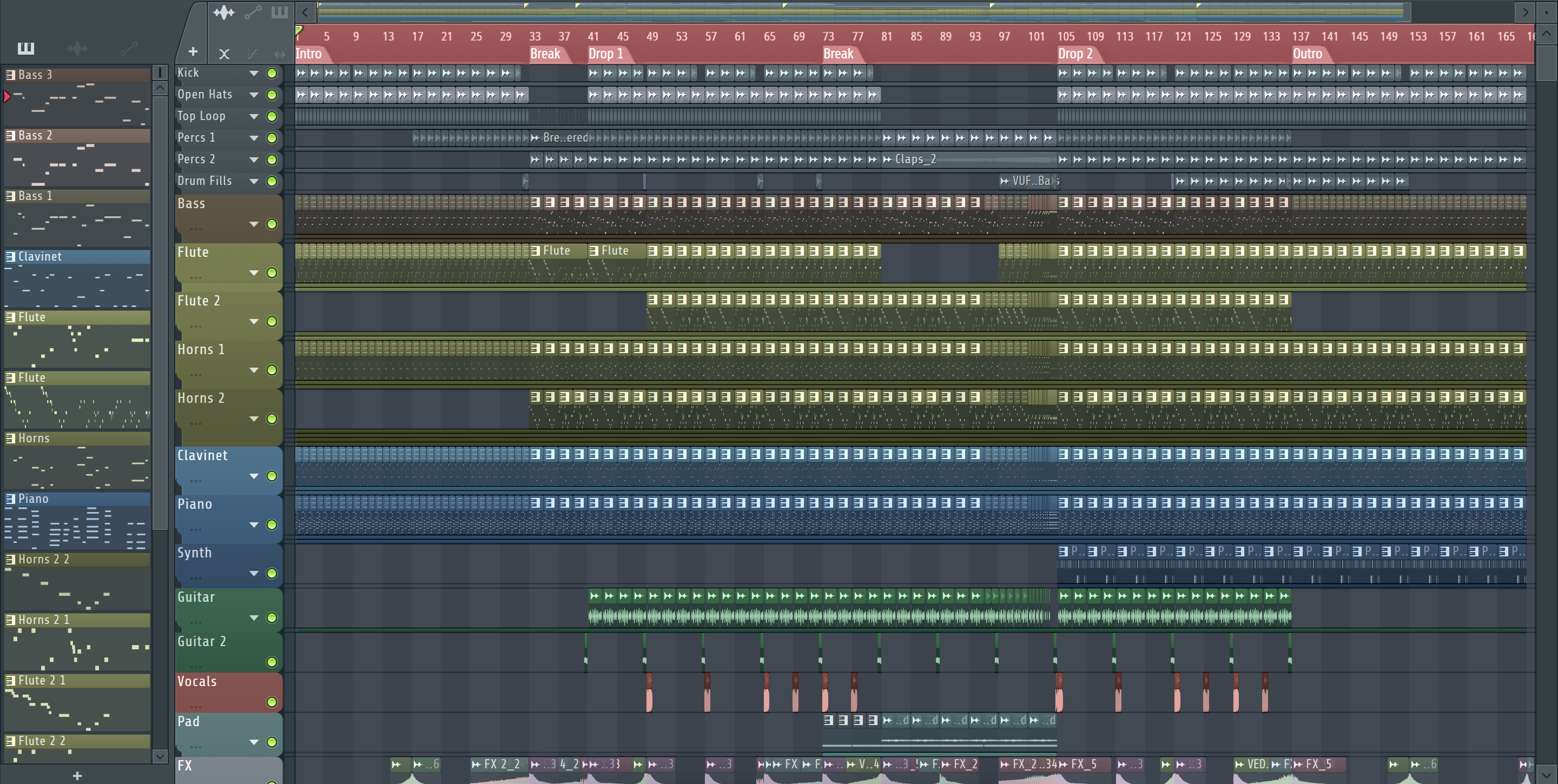
Task: Open the Horns 1 track dropdown arrow
Action: click(254, 370)
